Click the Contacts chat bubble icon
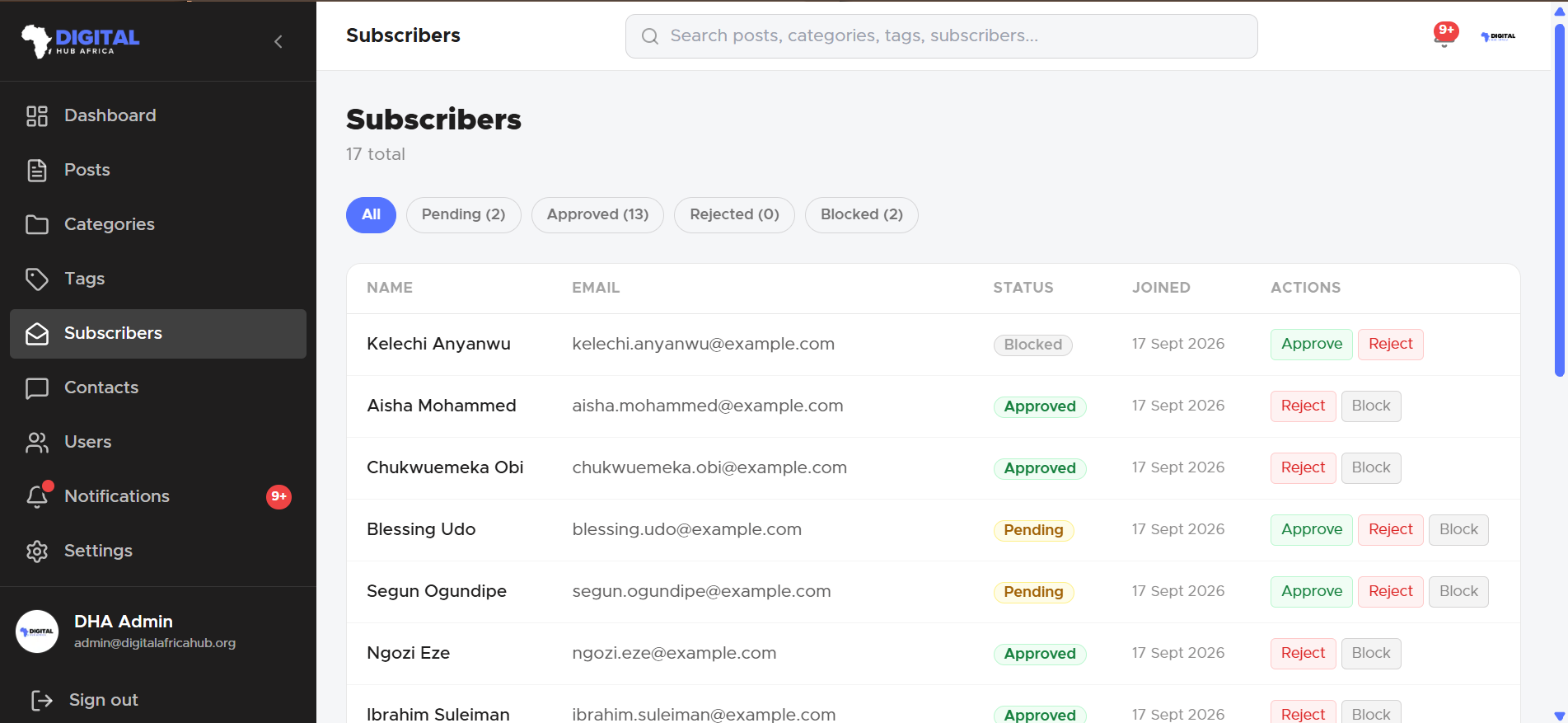 coord(37,387)
